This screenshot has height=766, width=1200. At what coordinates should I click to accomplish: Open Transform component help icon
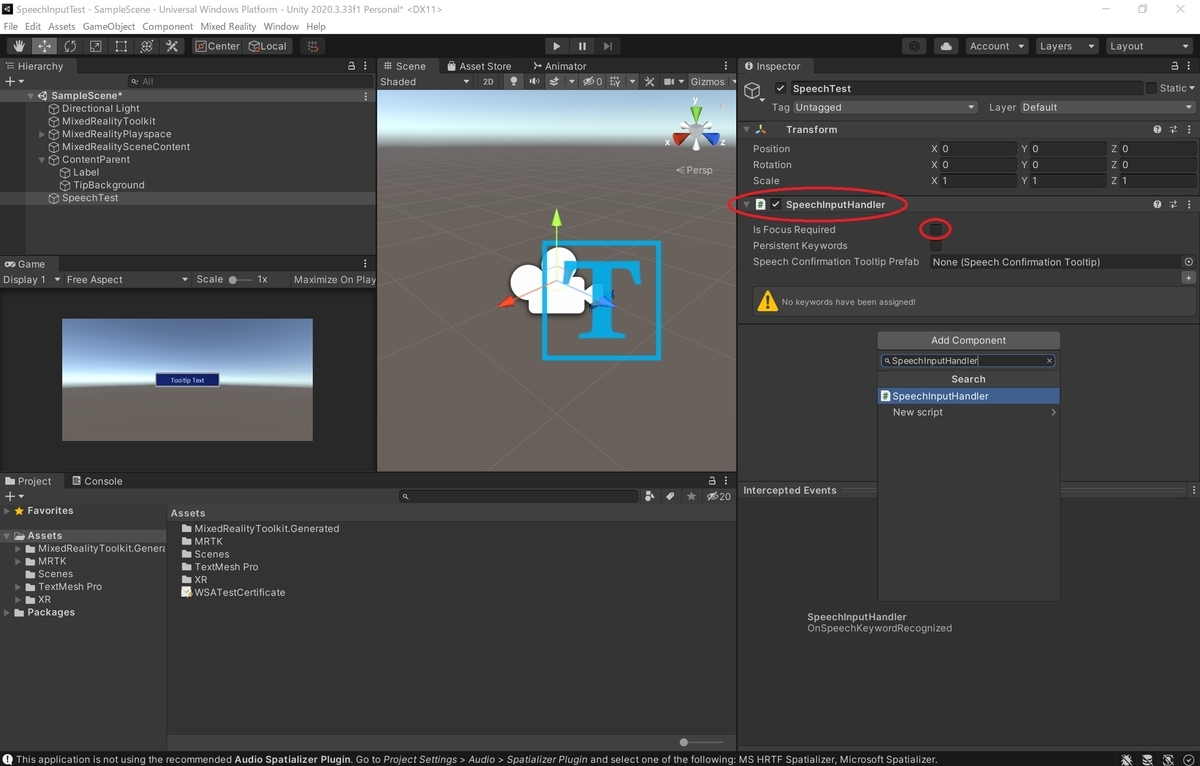tap(1157, 130)
